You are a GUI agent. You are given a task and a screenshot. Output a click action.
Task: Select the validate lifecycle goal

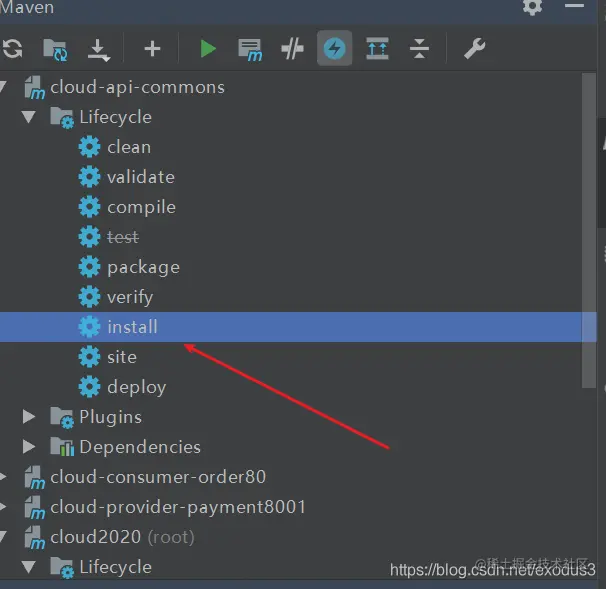coord(141,177)
